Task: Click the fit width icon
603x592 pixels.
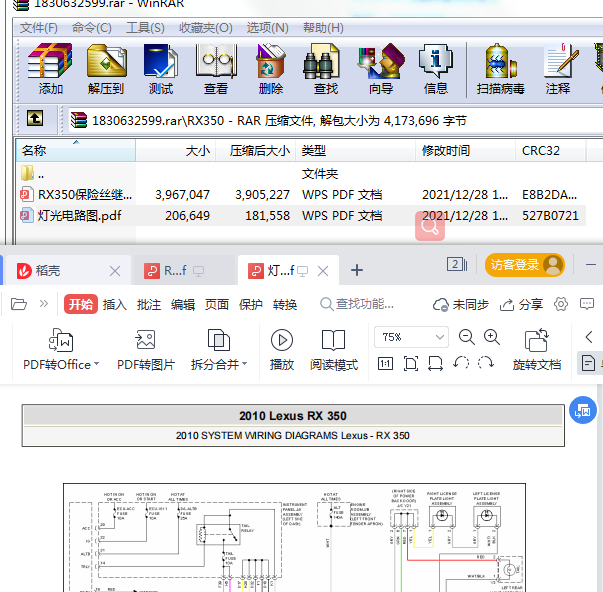Action: (x=435, y=363)
